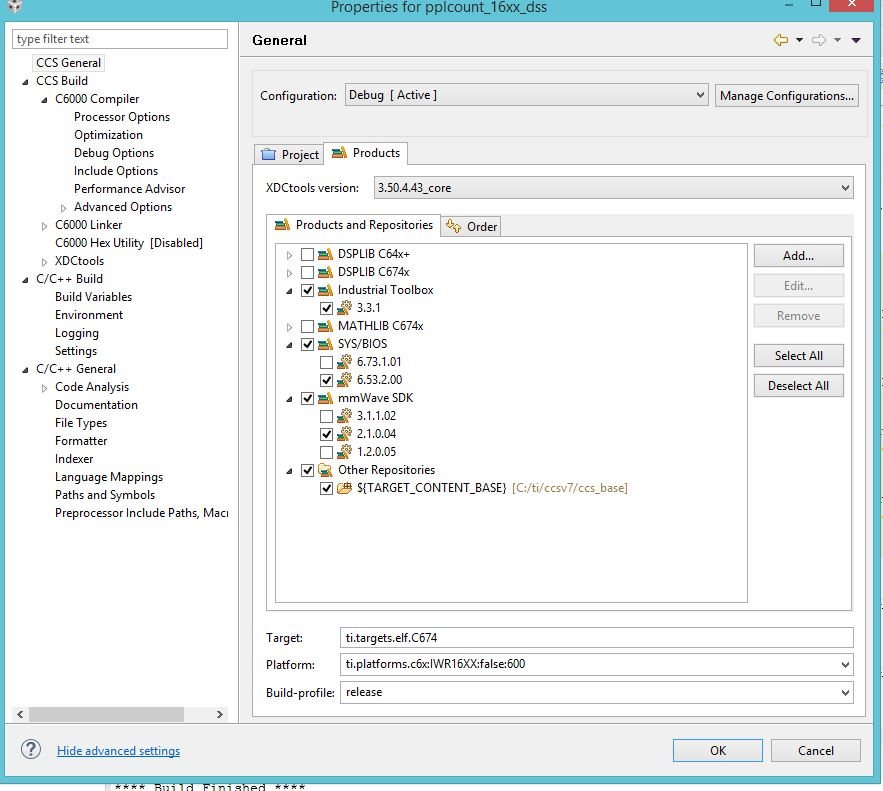883x791 pixels.
Task: Click Hide advanced settings link
Action: click(x=118, y=750)
